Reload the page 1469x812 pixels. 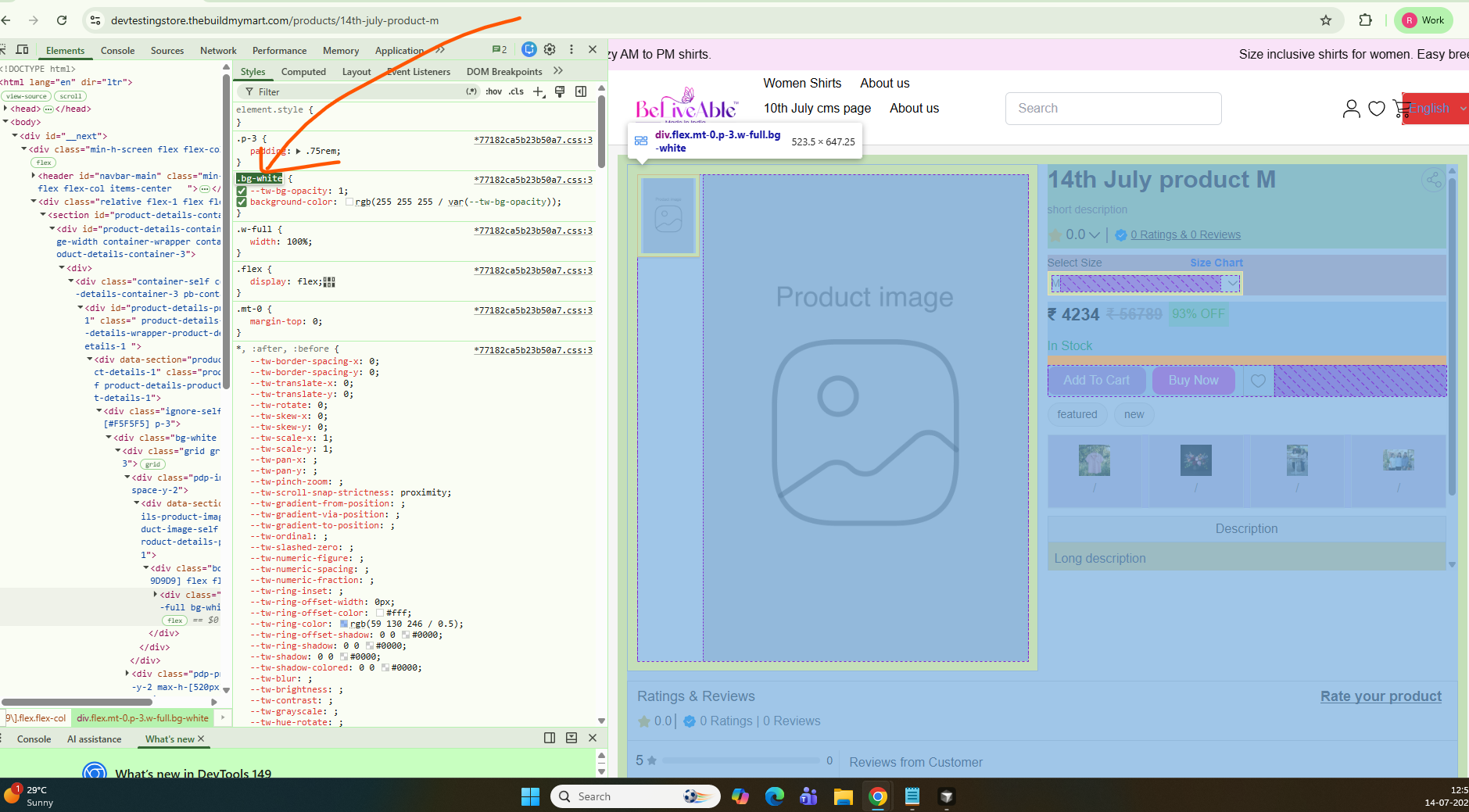pos(62,20)
